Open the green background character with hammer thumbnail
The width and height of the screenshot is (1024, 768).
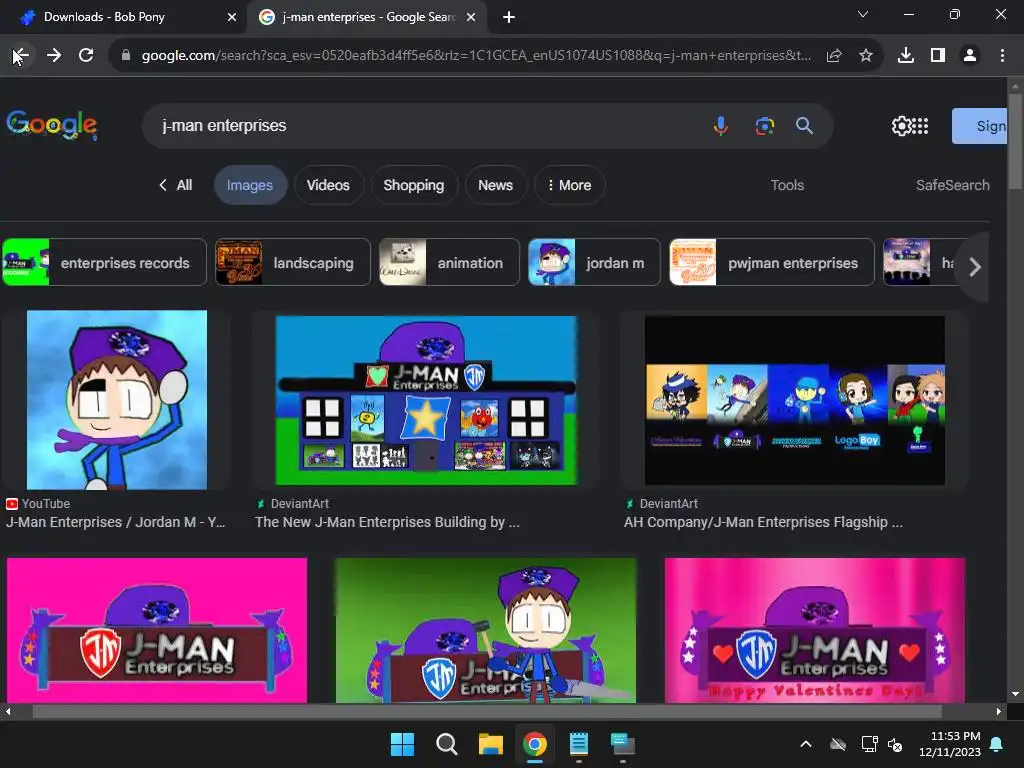pyautogui.click(x=486, y=630)
